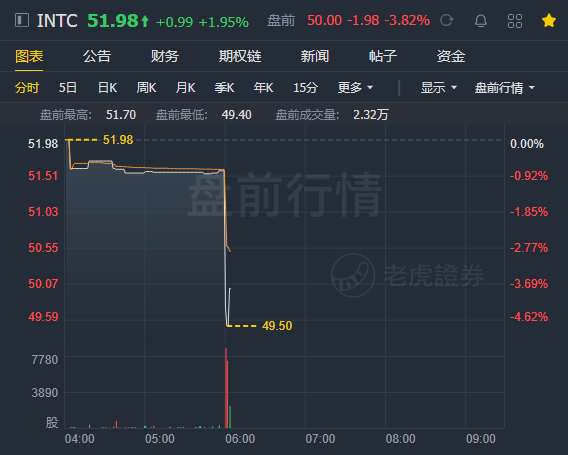568x455 pixels.
Task: Open the grid layout icon
Action: point(515,21)
